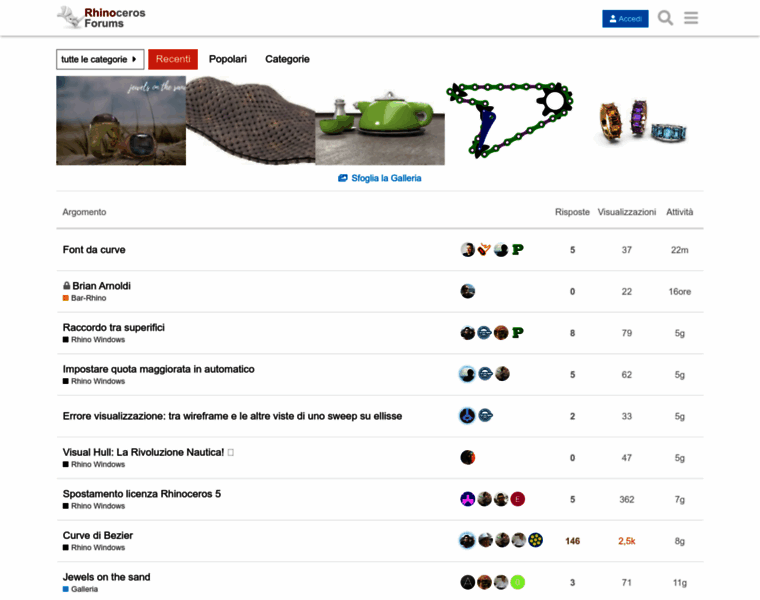Click the 146 replies count for Curve di Bezier
This screenshot has height=600, width=760.
[572, 541]
